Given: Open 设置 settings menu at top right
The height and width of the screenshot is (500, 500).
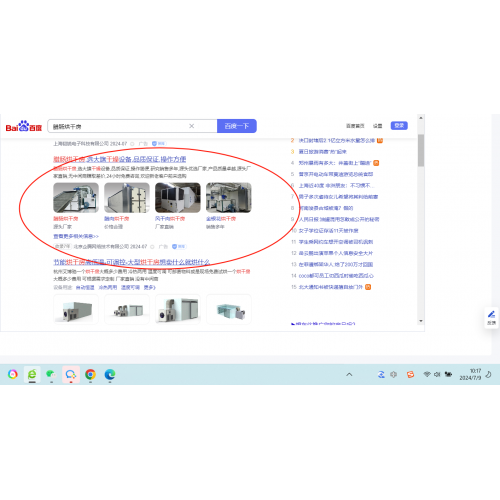Looking at the screenshot, I should point(378,126).
